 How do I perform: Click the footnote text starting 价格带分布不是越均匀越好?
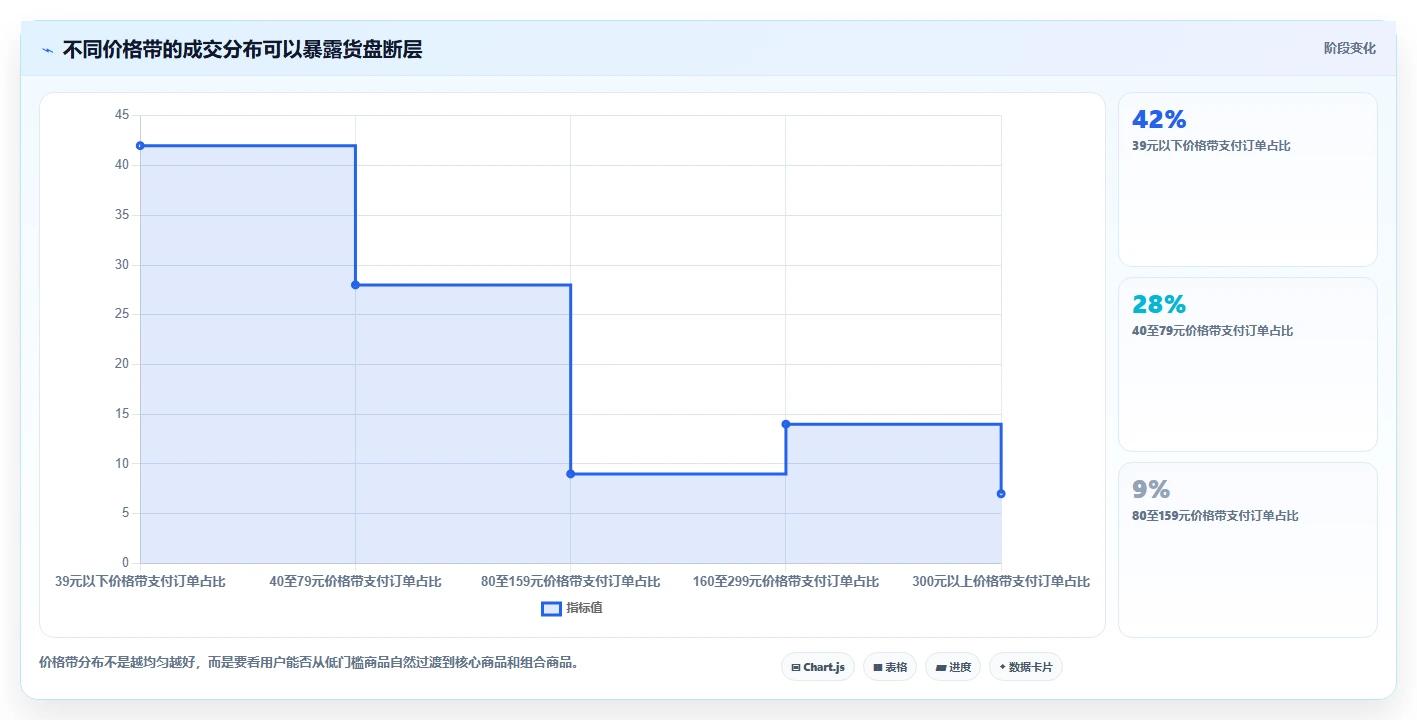coord(309,662)
